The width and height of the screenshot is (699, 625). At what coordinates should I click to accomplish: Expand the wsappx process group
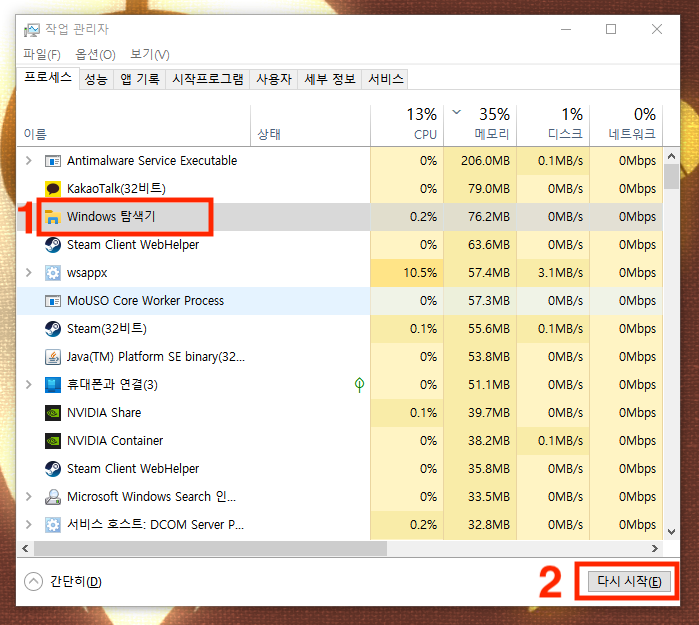(x=29, y=272)
